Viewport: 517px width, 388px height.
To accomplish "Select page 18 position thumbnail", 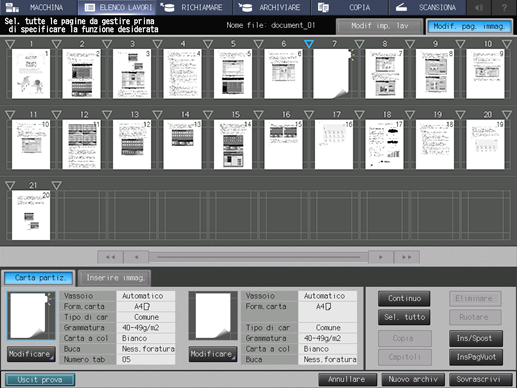I will pyautogui.click(x=384, y=145).
